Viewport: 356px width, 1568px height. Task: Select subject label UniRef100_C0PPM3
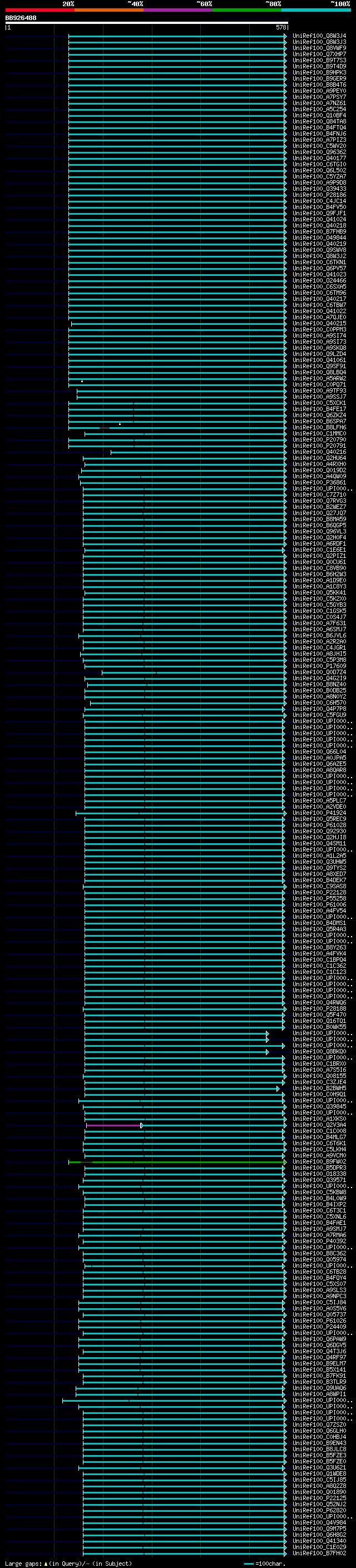tap(319, 330)
